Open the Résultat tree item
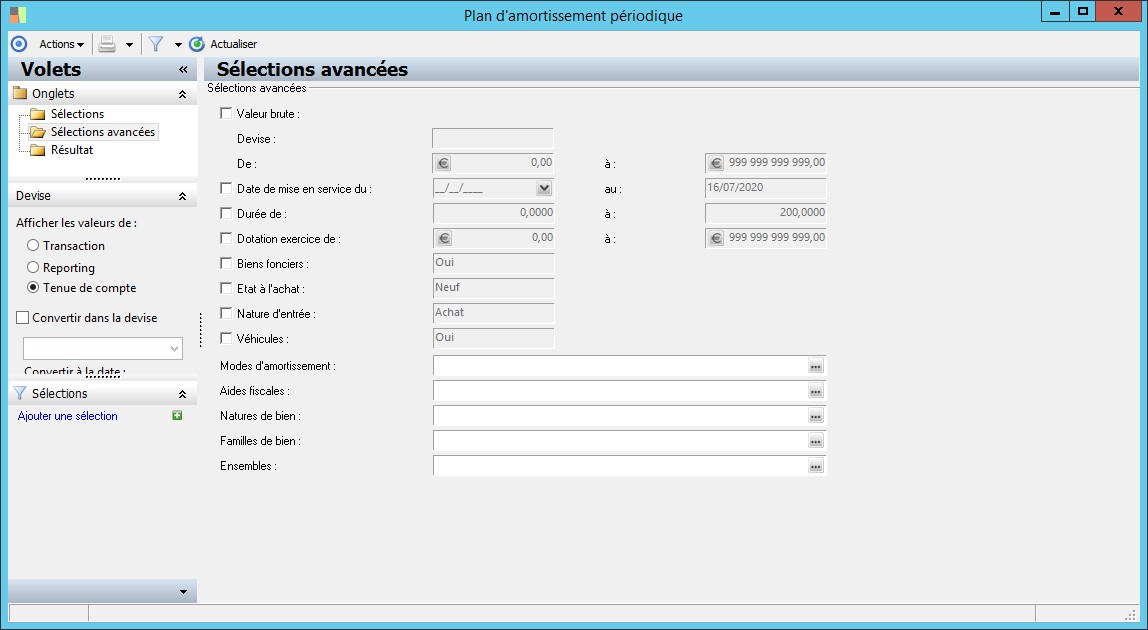1148x630 pixels. pyautogui.click(x=72, y=149)
